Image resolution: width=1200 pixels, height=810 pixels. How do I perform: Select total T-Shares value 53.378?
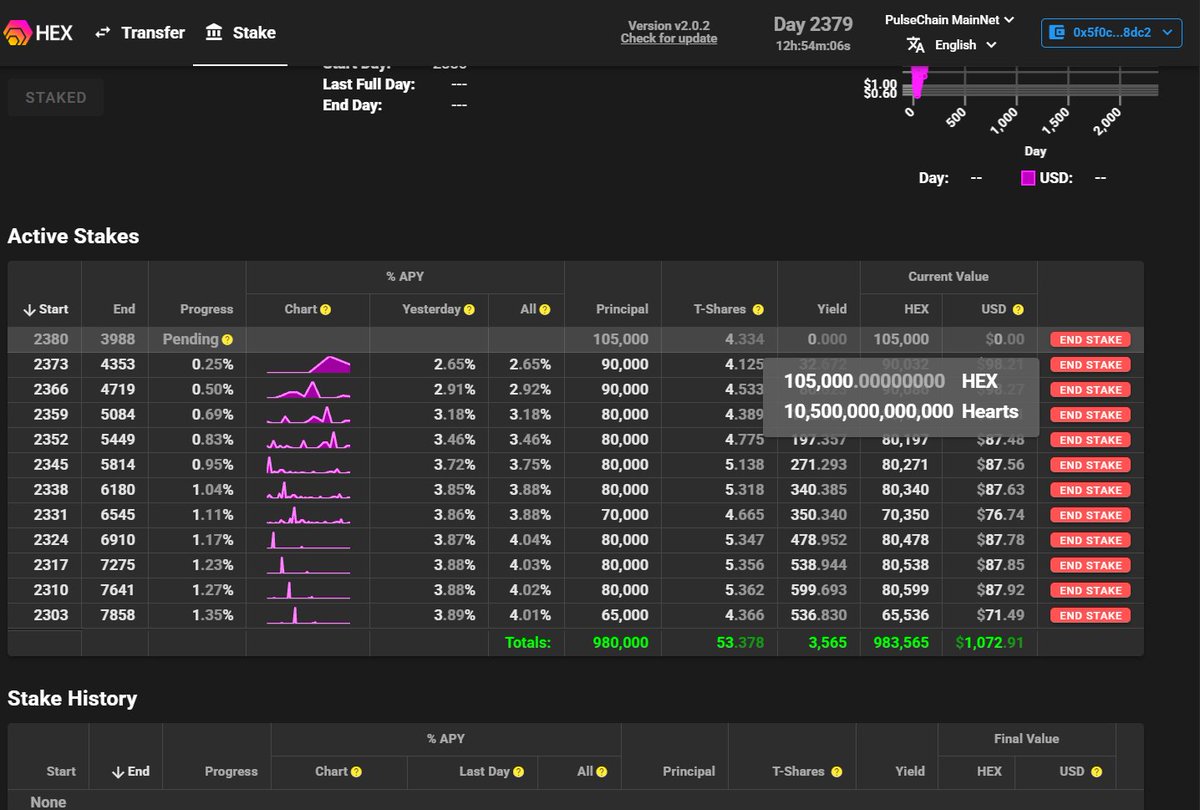tap(740, 642)
